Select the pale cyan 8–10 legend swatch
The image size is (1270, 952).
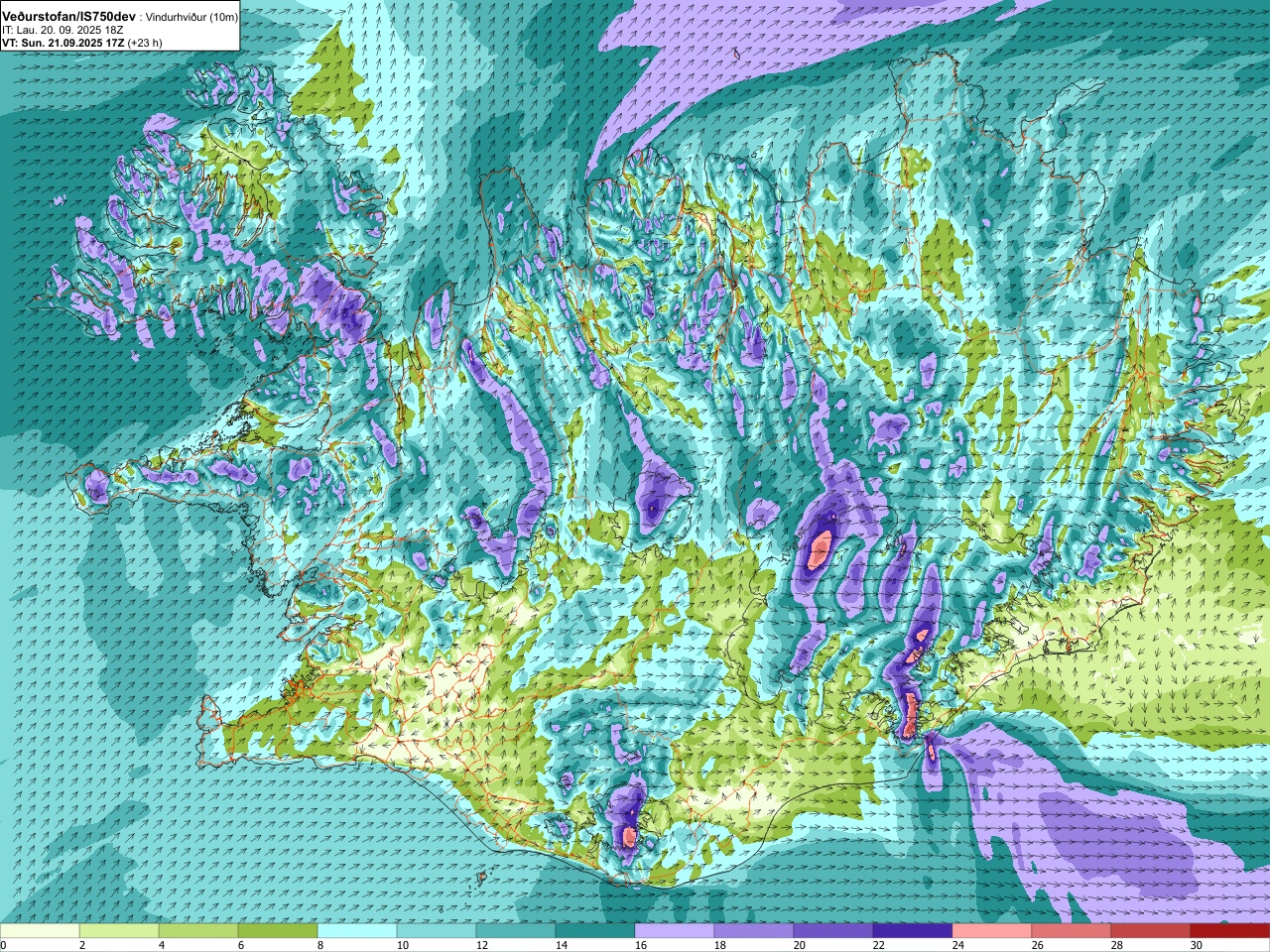point(357,931)
